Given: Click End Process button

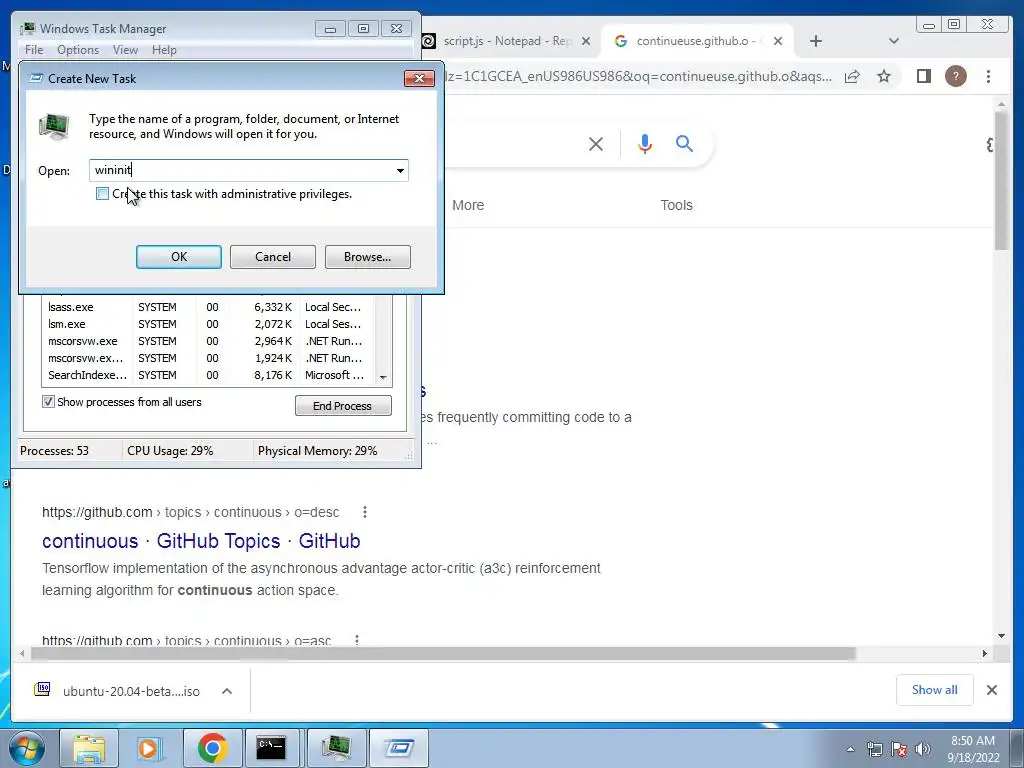Looking at the screenshot, I should (x=343, y=406).
